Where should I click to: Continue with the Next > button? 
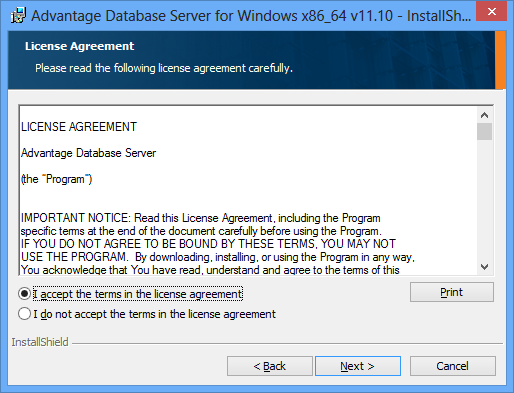coord(358,366)
